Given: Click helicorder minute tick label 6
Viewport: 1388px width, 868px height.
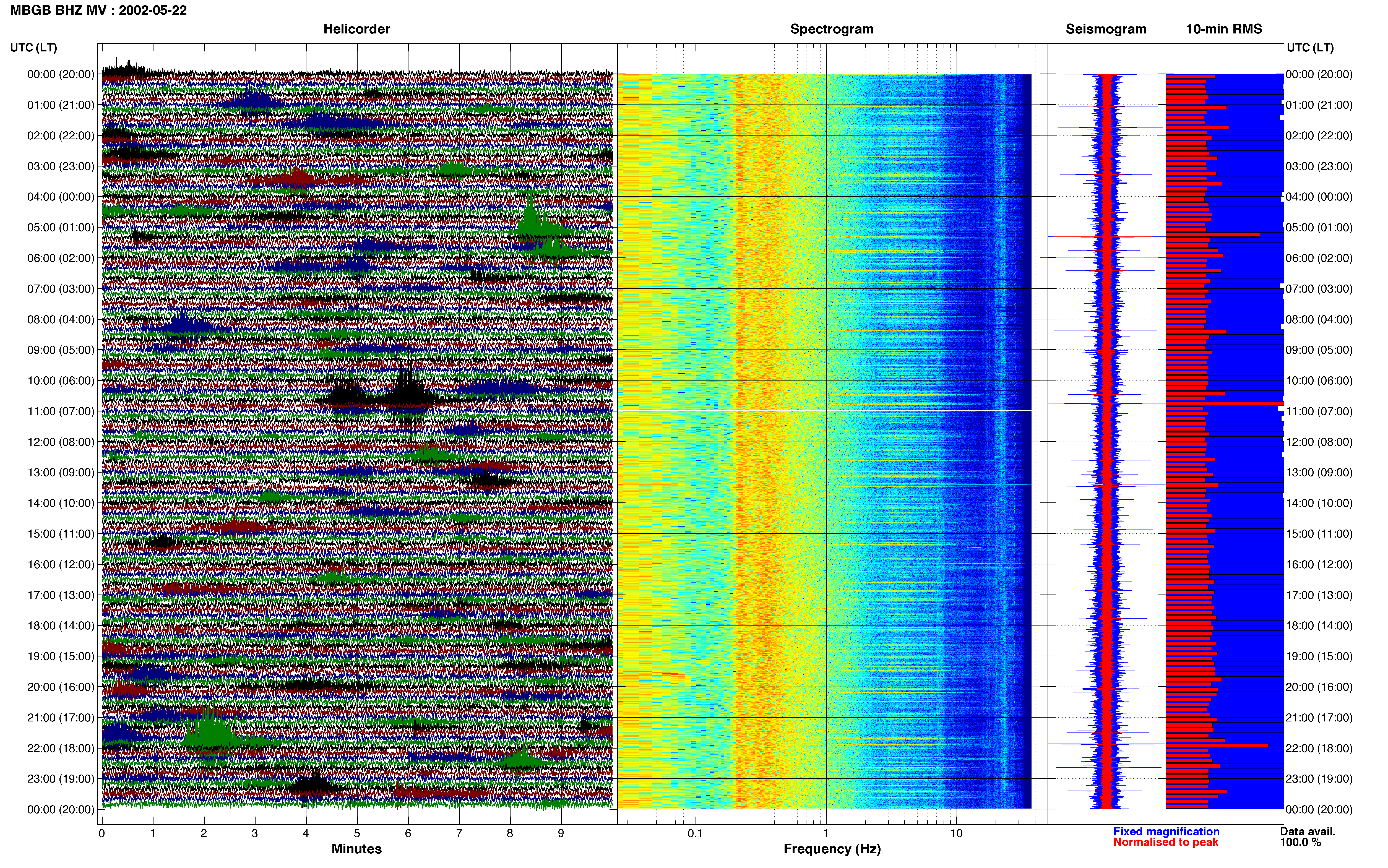Looking at the screenshot, I should [x=408, y=833].
